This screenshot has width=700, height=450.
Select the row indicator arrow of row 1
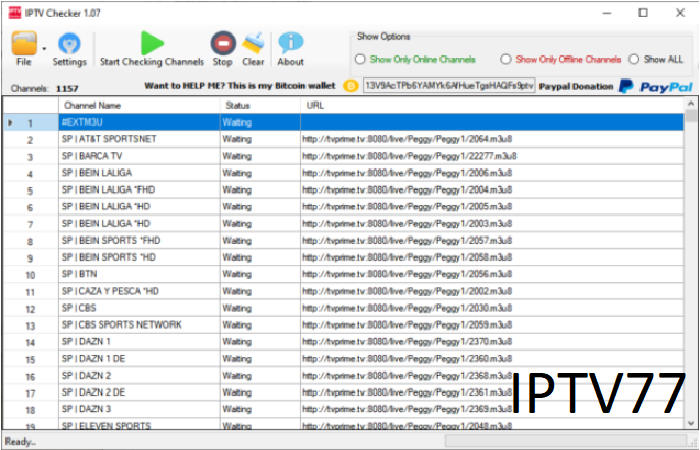(x=10, y=122)
